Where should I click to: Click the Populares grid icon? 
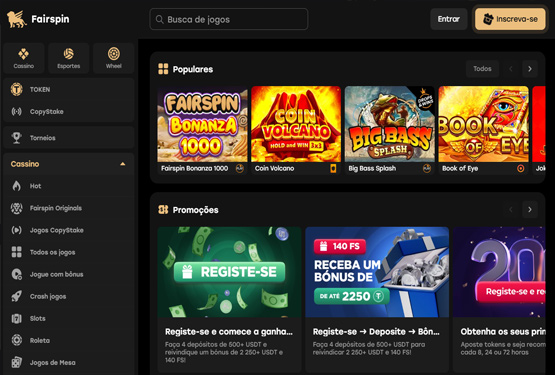(x=163, y=69)
